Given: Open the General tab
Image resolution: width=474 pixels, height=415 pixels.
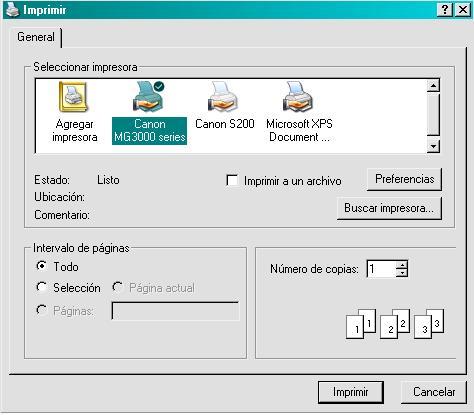Looking at the screenshot, I should [x=36, y=37].
